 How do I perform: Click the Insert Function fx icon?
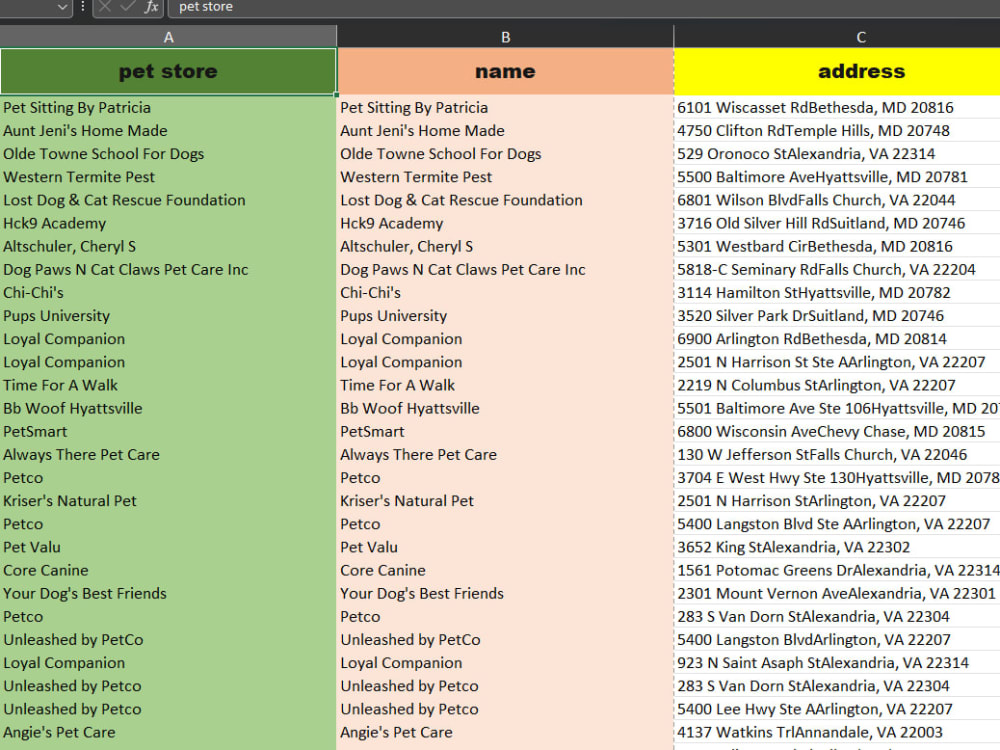pos(151,7)
